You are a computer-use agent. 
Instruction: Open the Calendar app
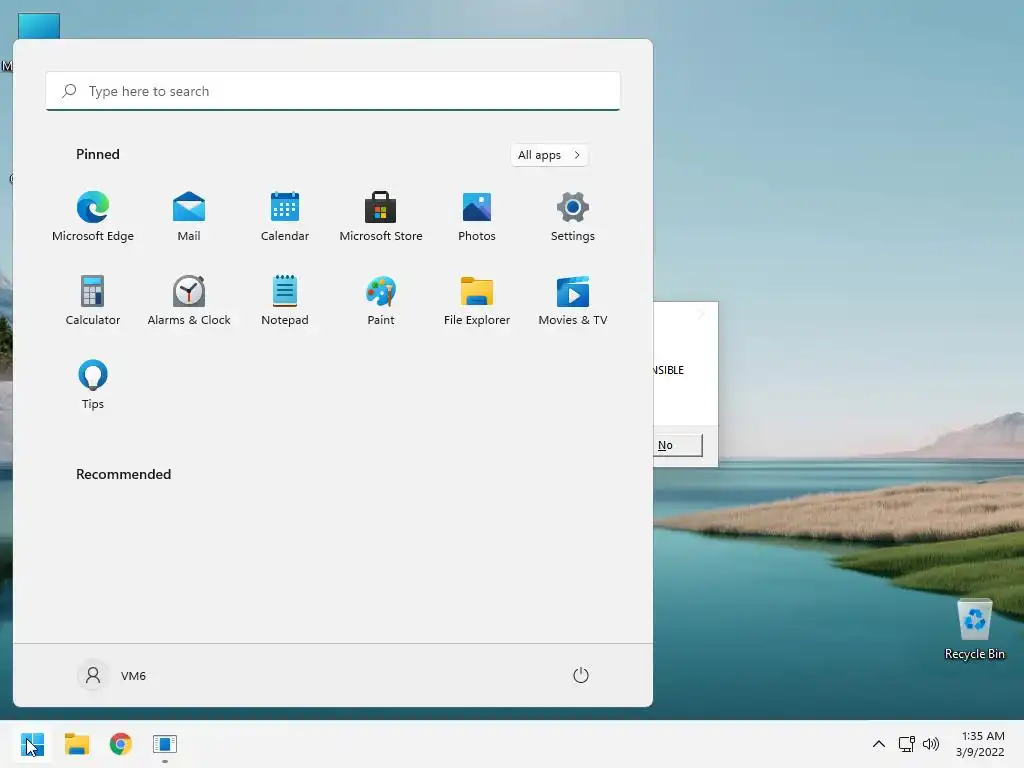pyautogui.click(x=285, y=217)
